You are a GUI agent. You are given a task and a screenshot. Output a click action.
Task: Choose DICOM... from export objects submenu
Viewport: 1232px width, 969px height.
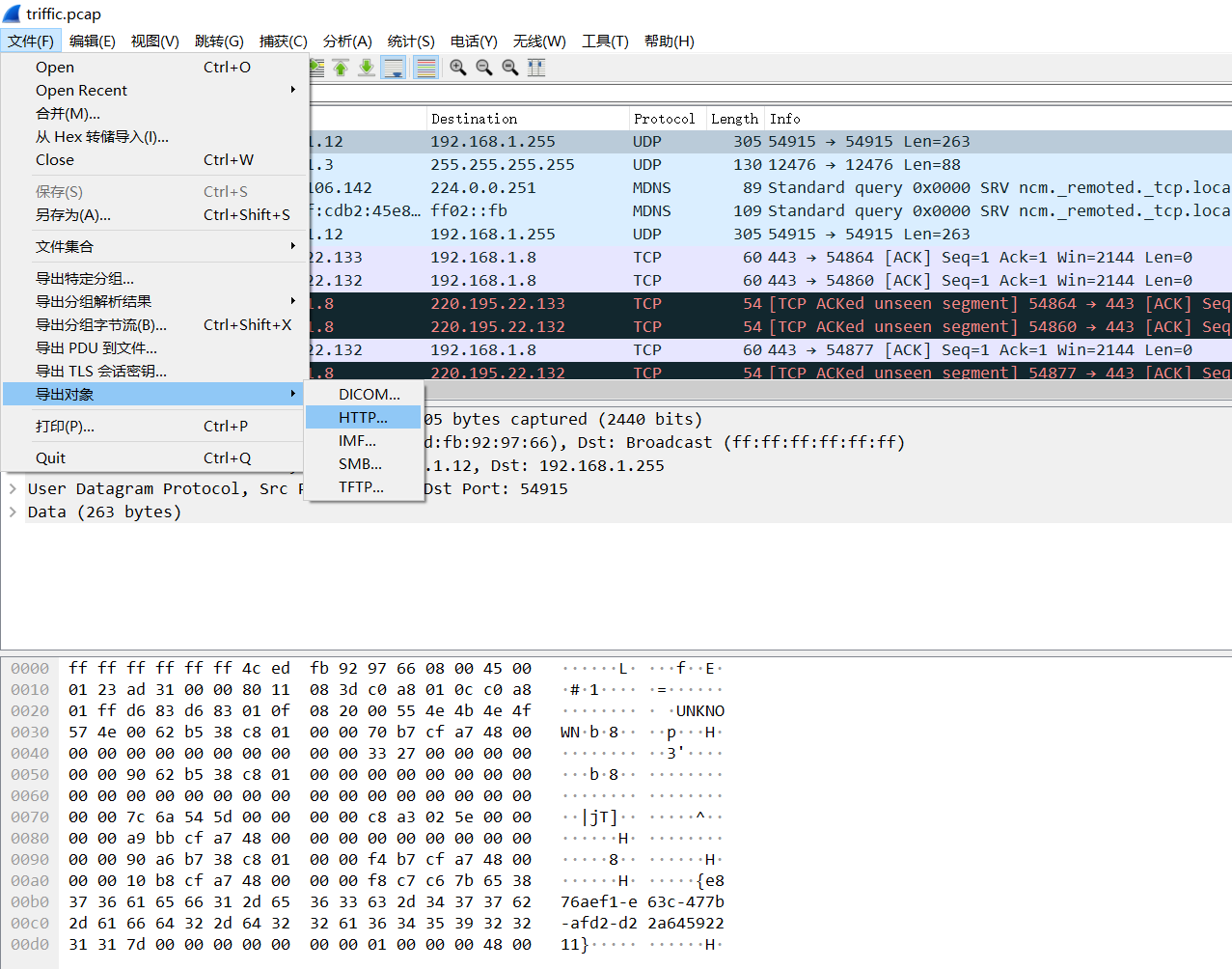pyautogui.click(x=364, y=395)
